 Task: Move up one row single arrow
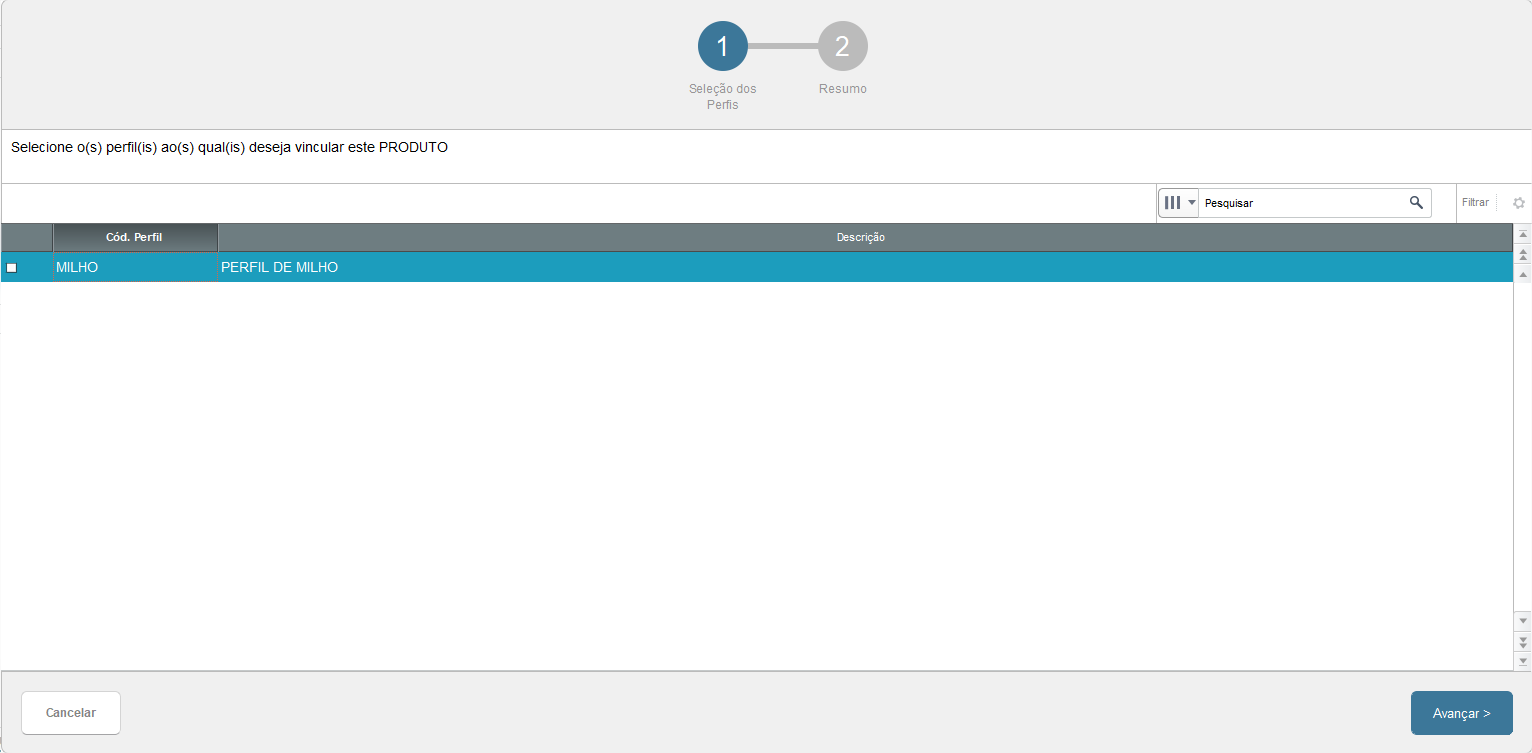pos(1523,274)
